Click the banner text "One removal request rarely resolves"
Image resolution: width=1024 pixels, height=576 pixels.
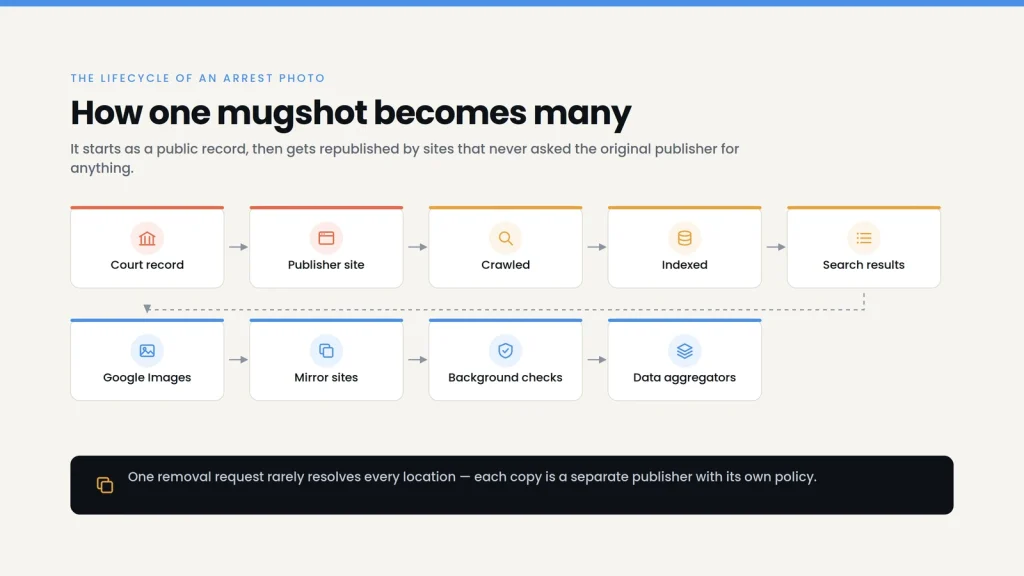472,477
